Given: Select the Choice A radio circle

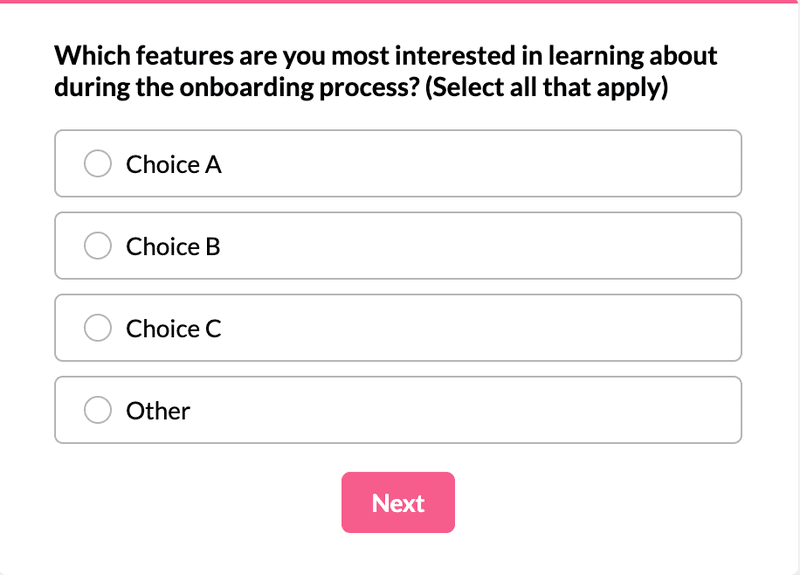Looking at the screenshot, I should pos(98,164).
